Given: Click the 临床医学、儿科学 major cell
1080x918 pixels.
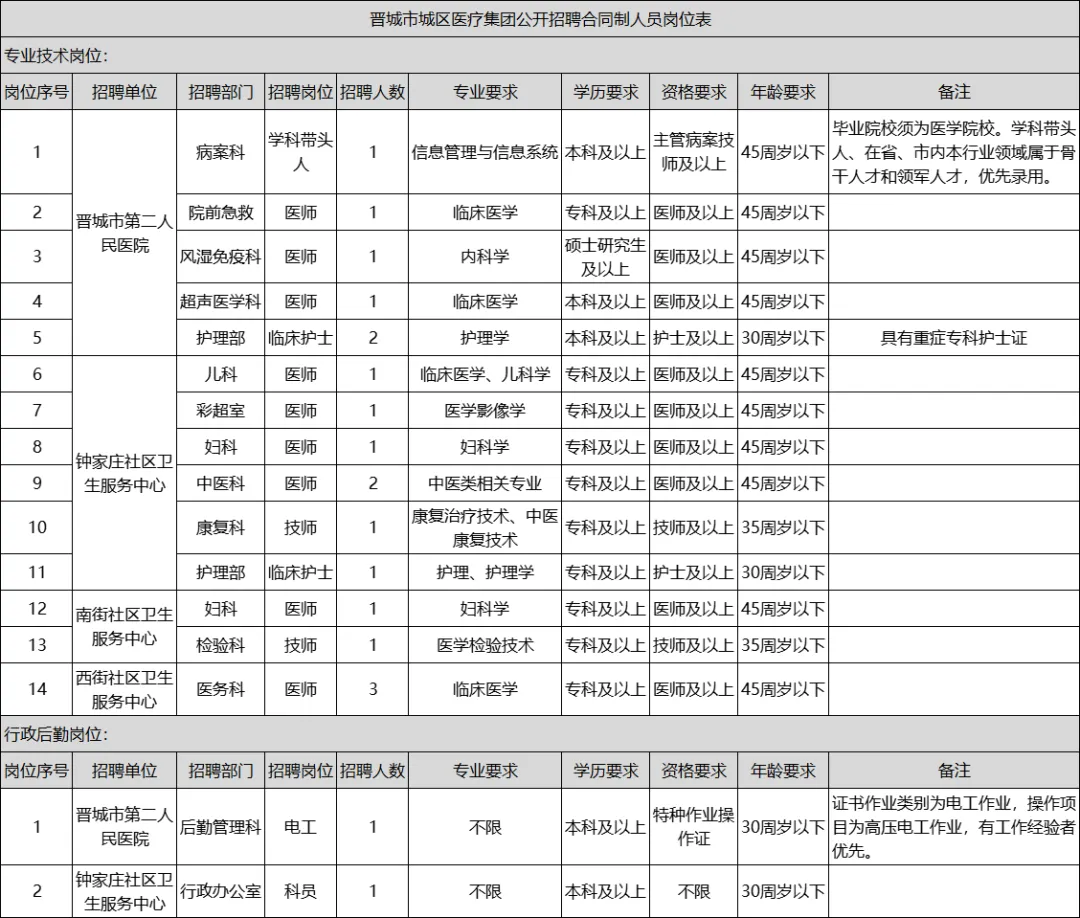Looking at the screenshot, I should click(485, 374).
